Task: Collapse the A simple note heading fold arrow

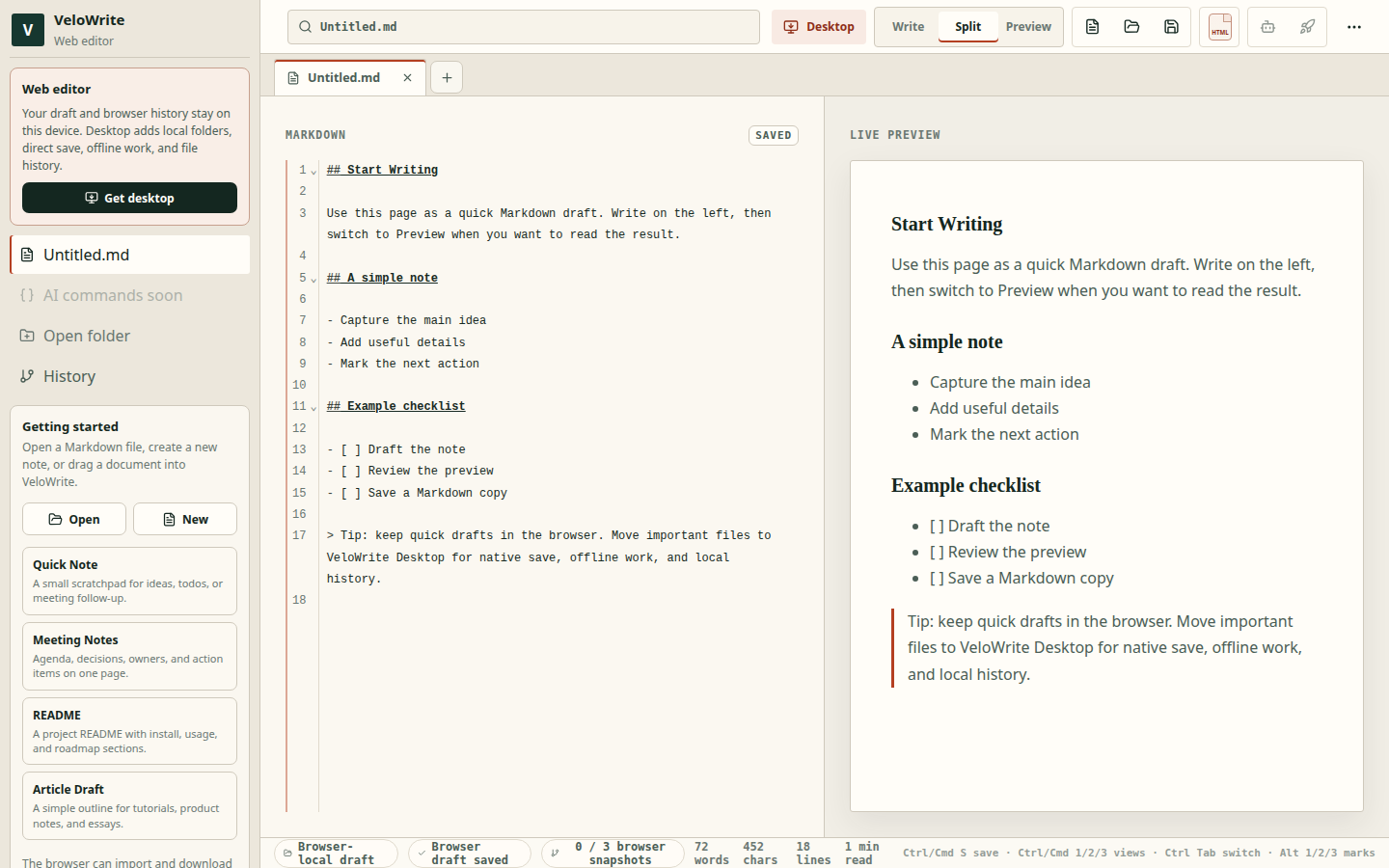Action: coord(313,279)
